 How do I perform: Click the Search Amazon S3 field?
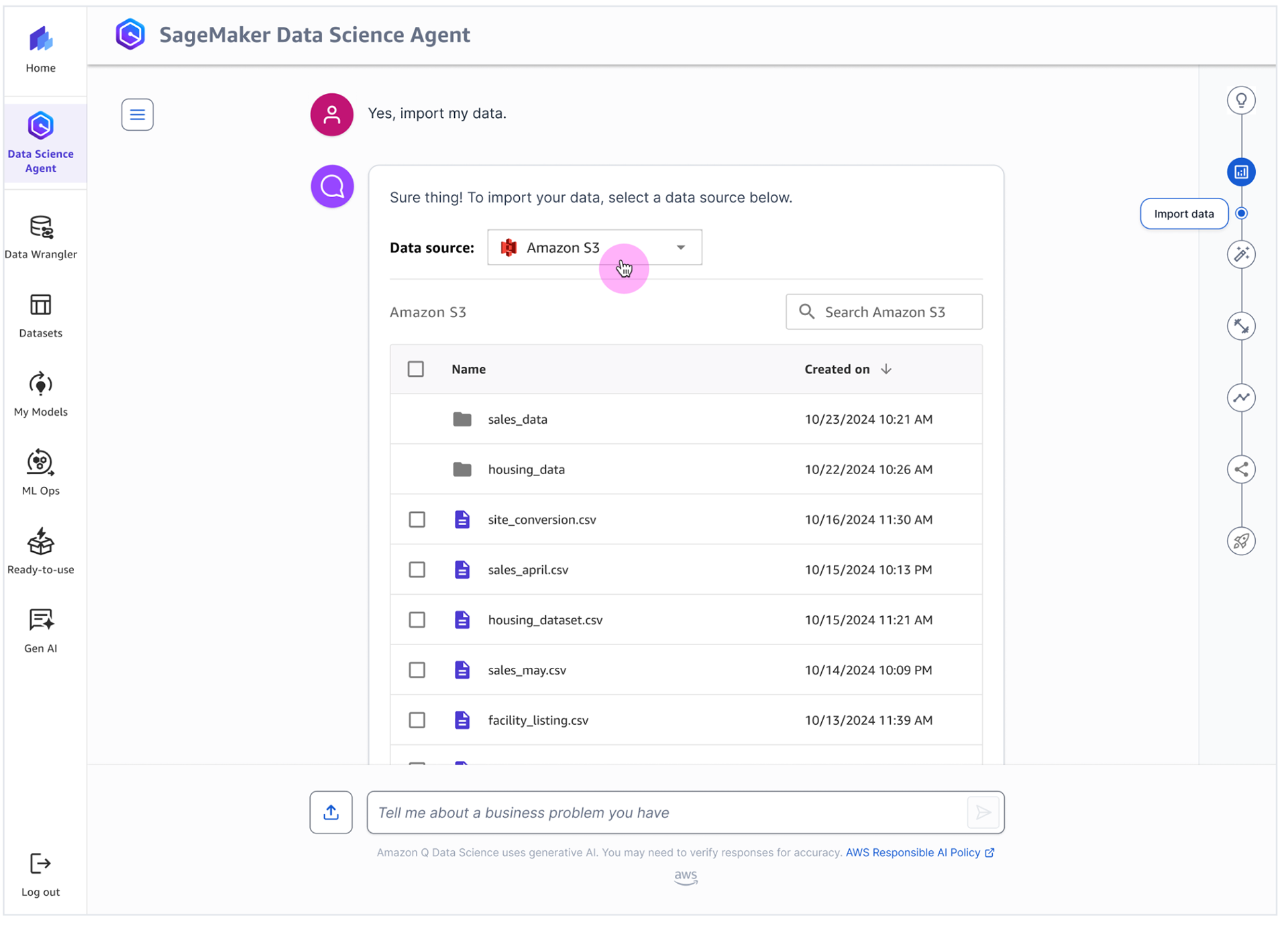point(883,312)
